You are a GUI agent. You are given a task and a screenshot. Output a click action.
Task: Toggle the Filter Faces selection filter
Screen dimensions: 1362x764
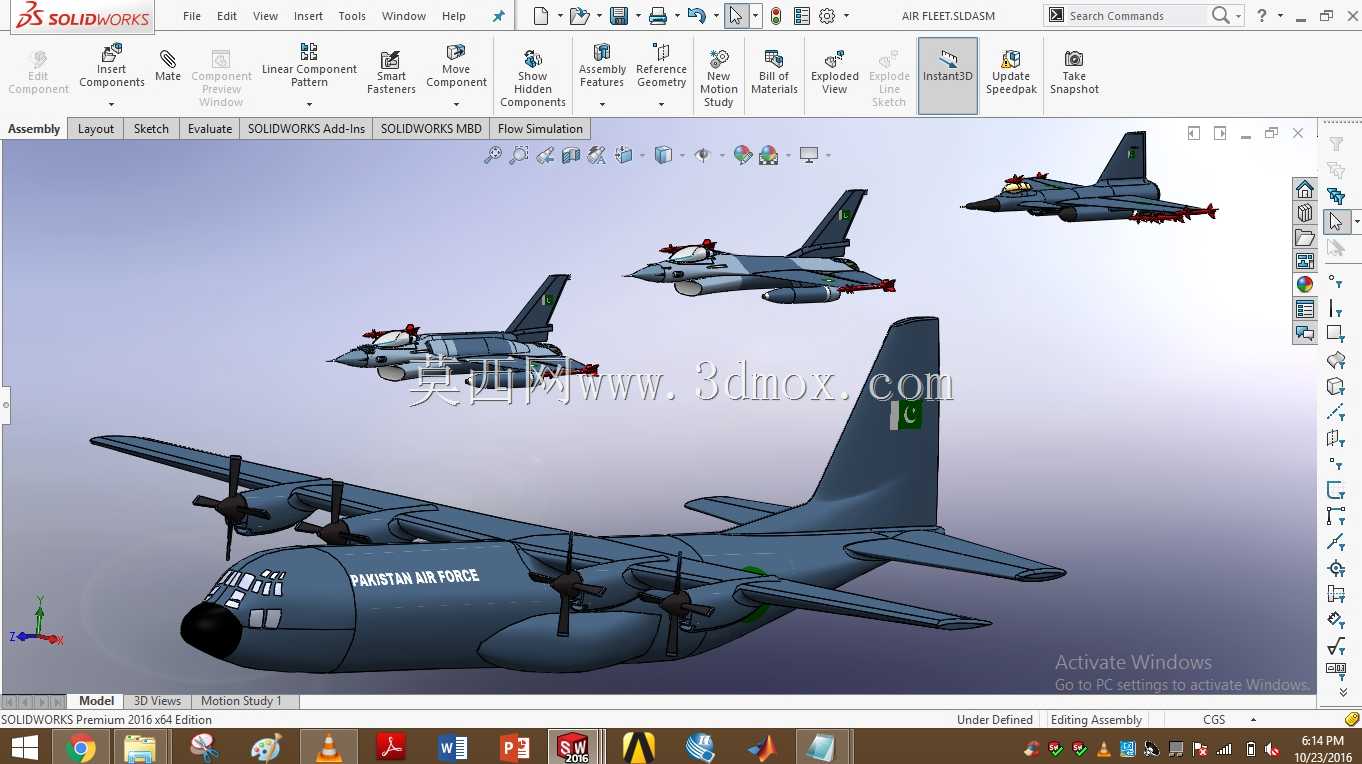coord(1336,334)
